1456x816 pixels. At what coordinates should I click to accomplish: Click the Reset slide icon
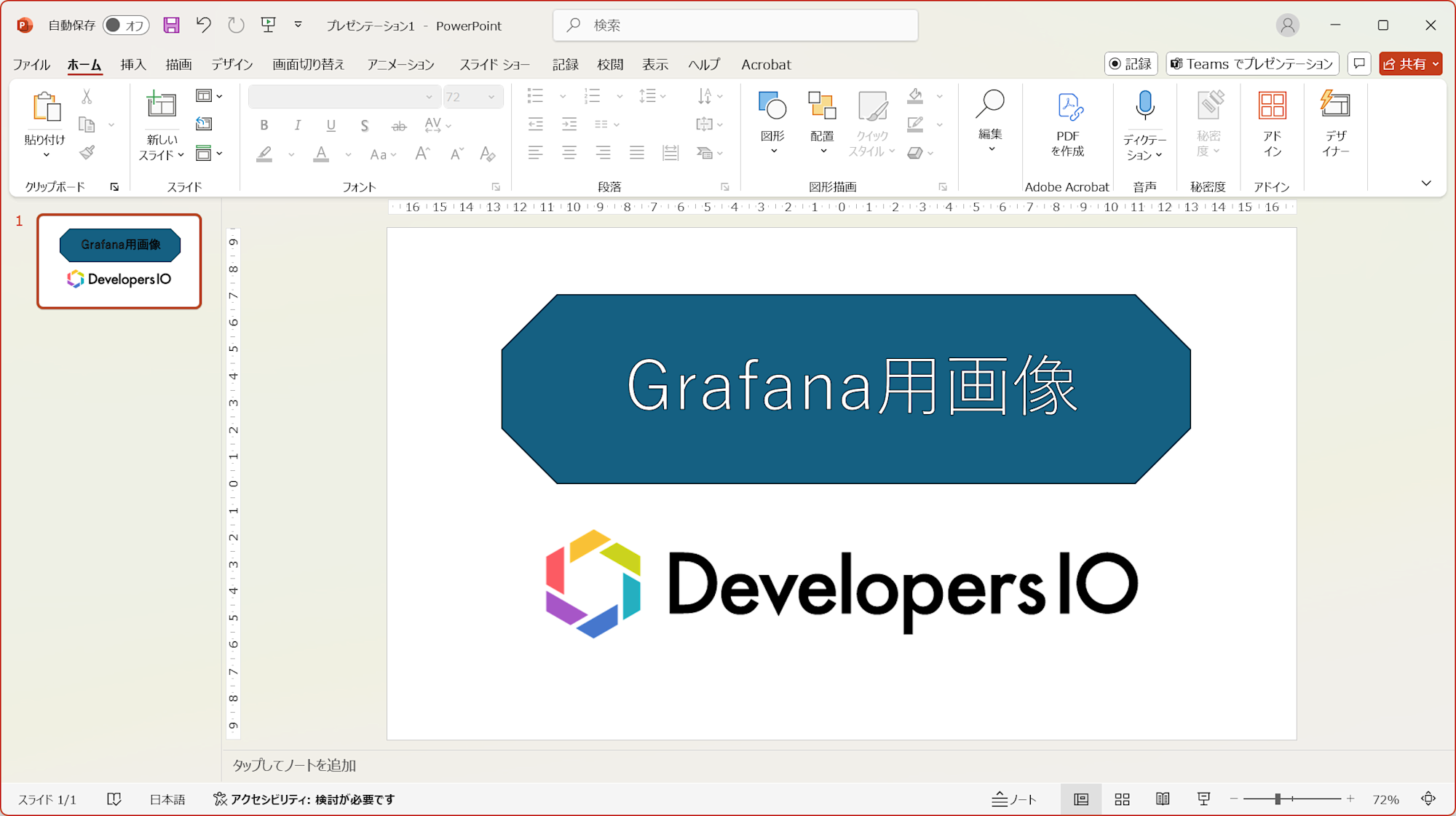click(204, 124)
